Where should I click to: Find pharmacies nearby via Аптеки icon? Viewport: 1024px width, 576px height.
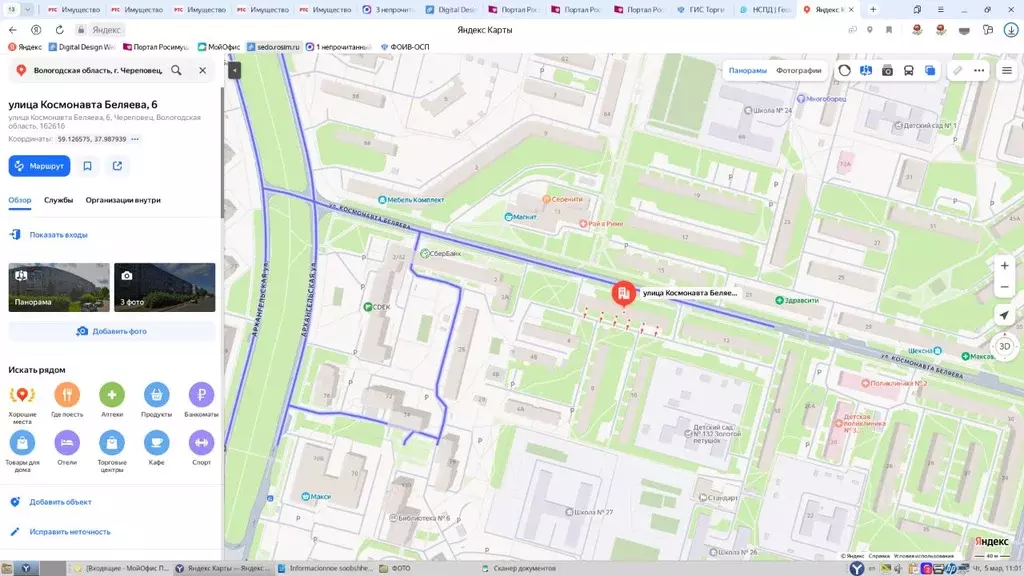pos(111,395)
